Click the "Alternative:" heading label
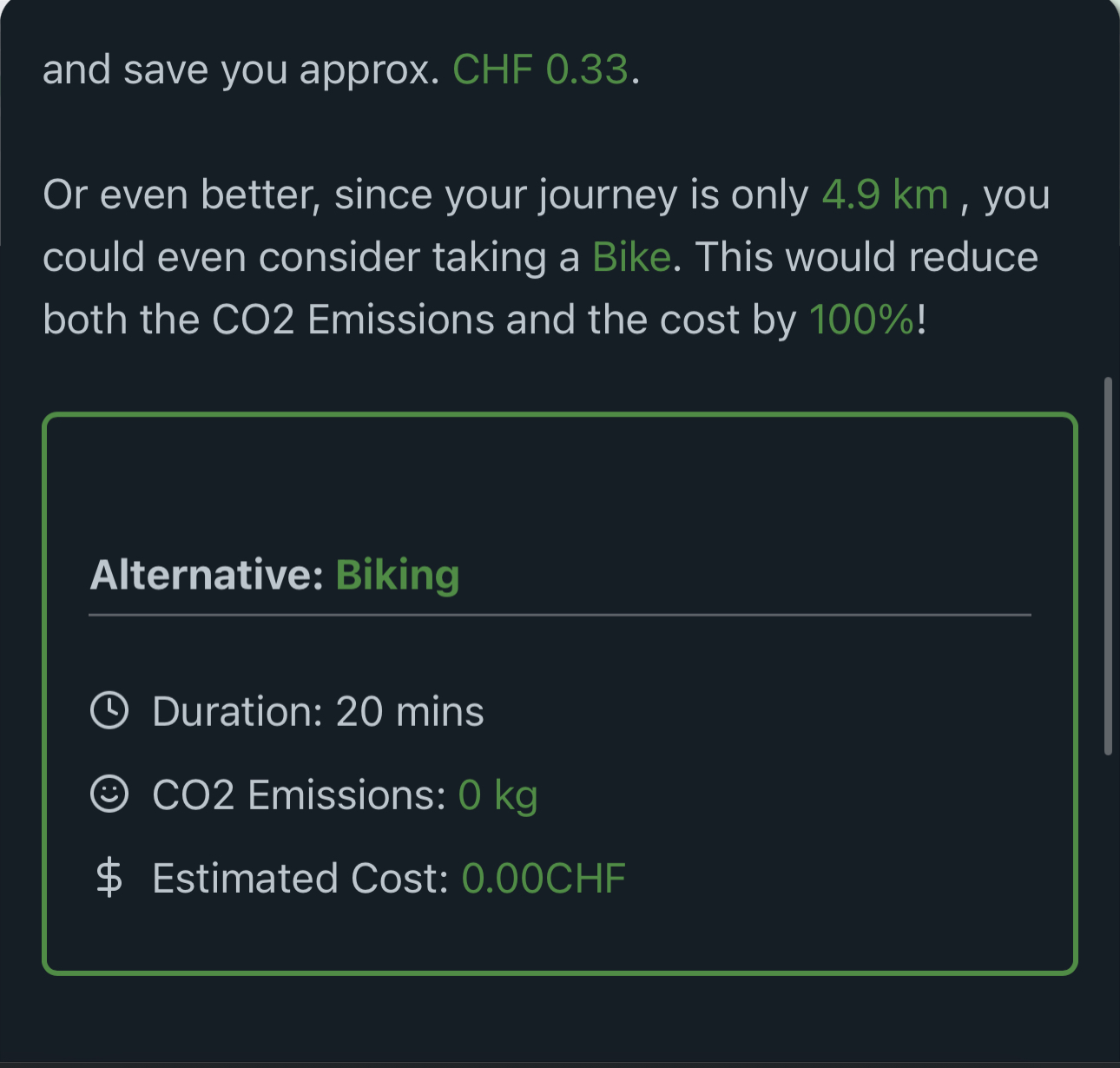Screen dimensions: 1120x1068 tap(207, 575)
